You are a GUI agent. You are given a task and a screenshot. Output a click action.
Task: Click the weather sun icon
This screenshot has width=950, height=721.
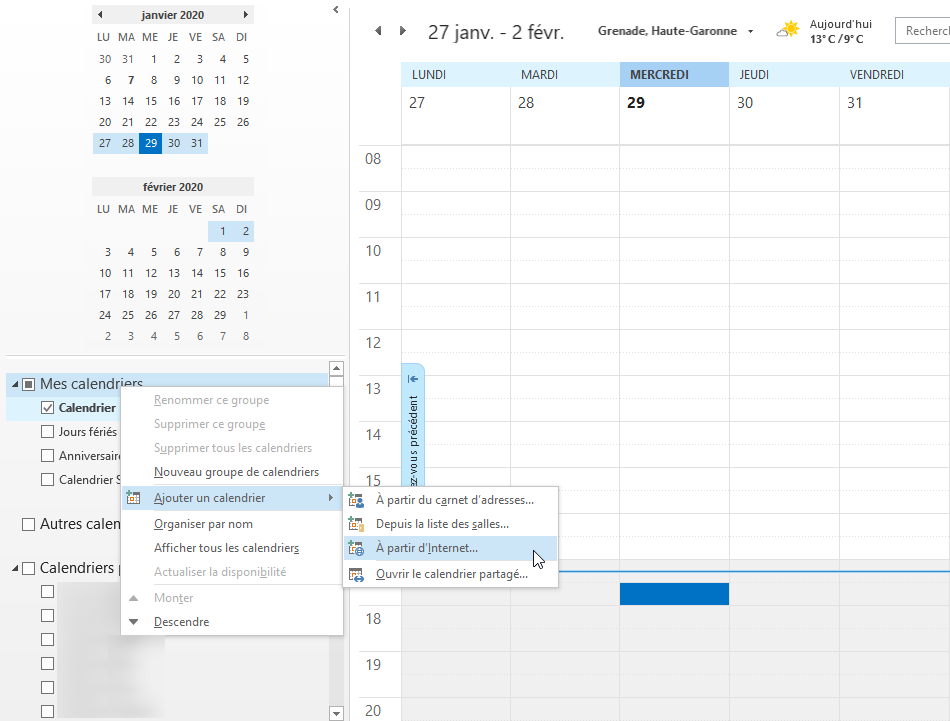tap(790, 30)
